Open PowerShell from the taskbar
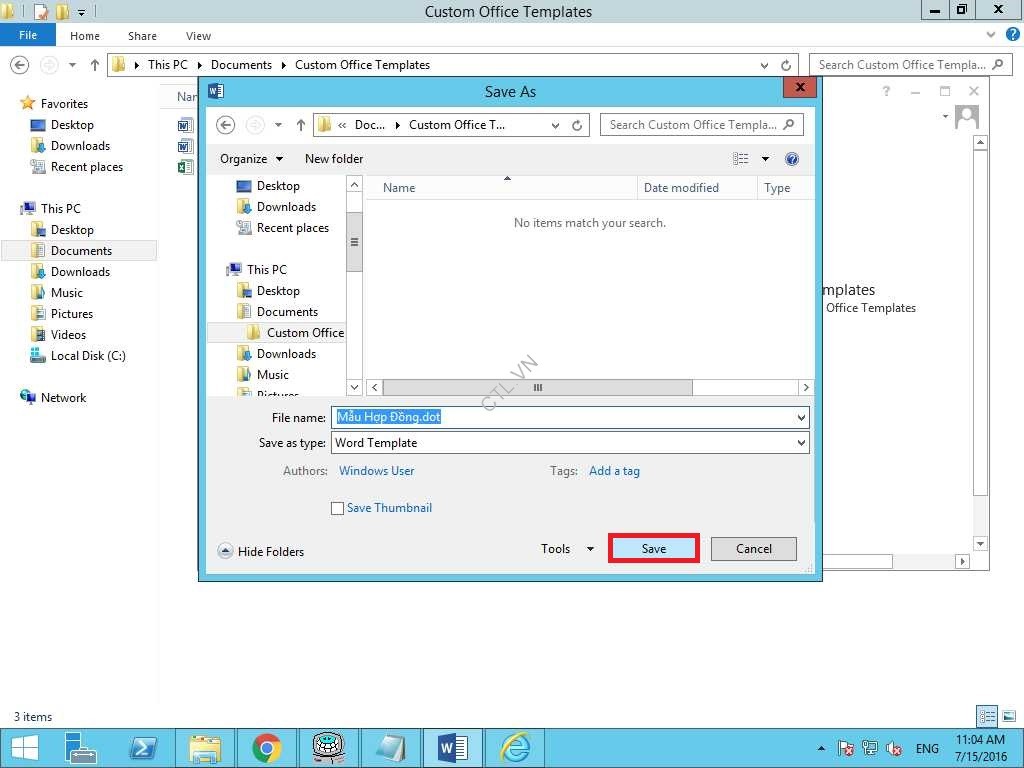Screen dimensions: 1024x768 (143, 747)
